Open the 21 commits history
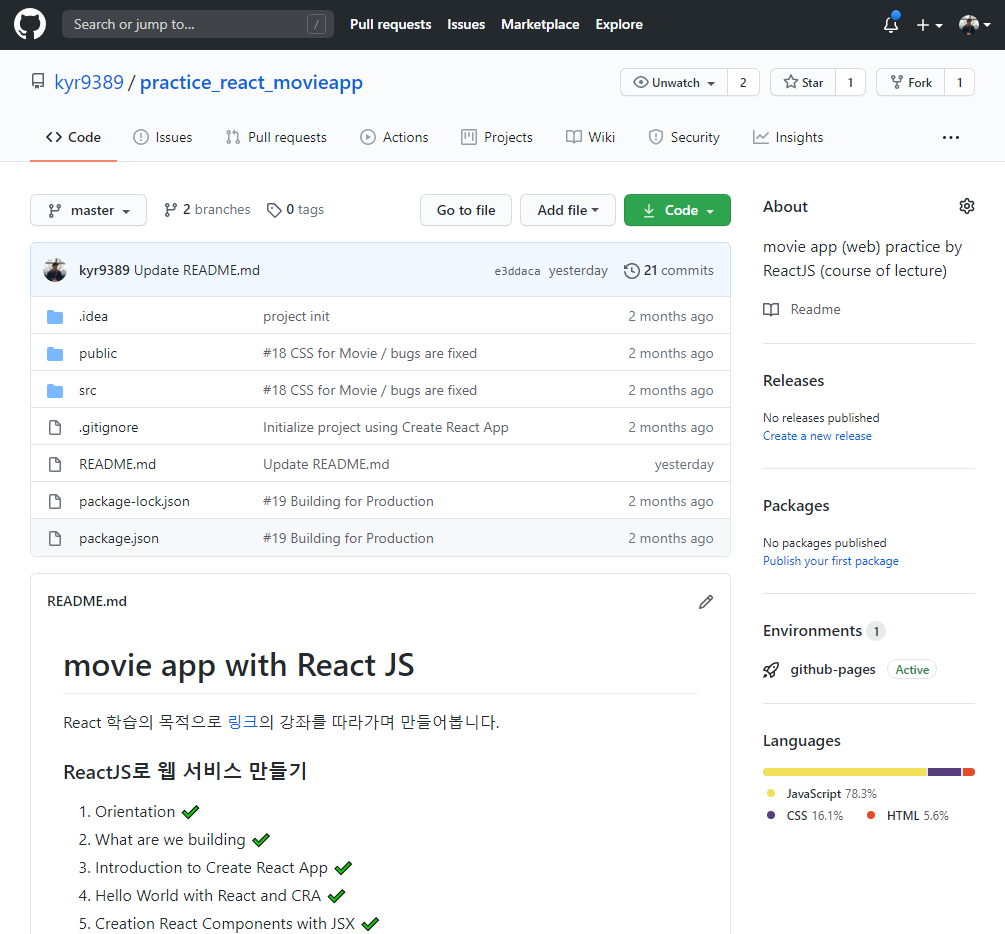Image resolution: width=1005 pixels, height=934 pixels. [x=669, y=271]
